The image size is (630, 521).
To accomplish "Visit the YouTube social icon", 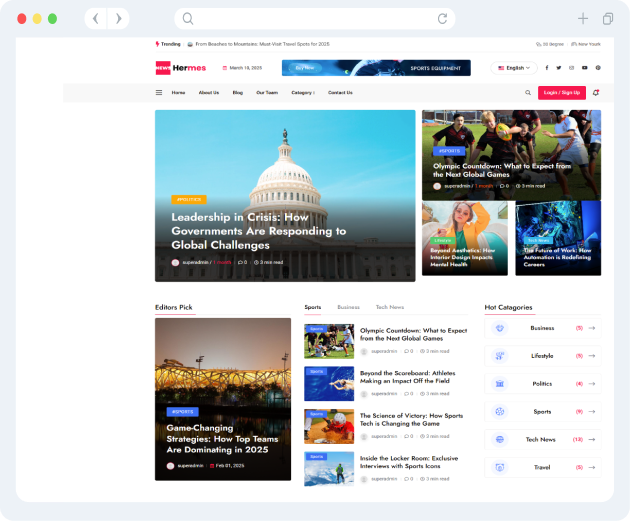I will pyautogui.click(x=585, y=68).
